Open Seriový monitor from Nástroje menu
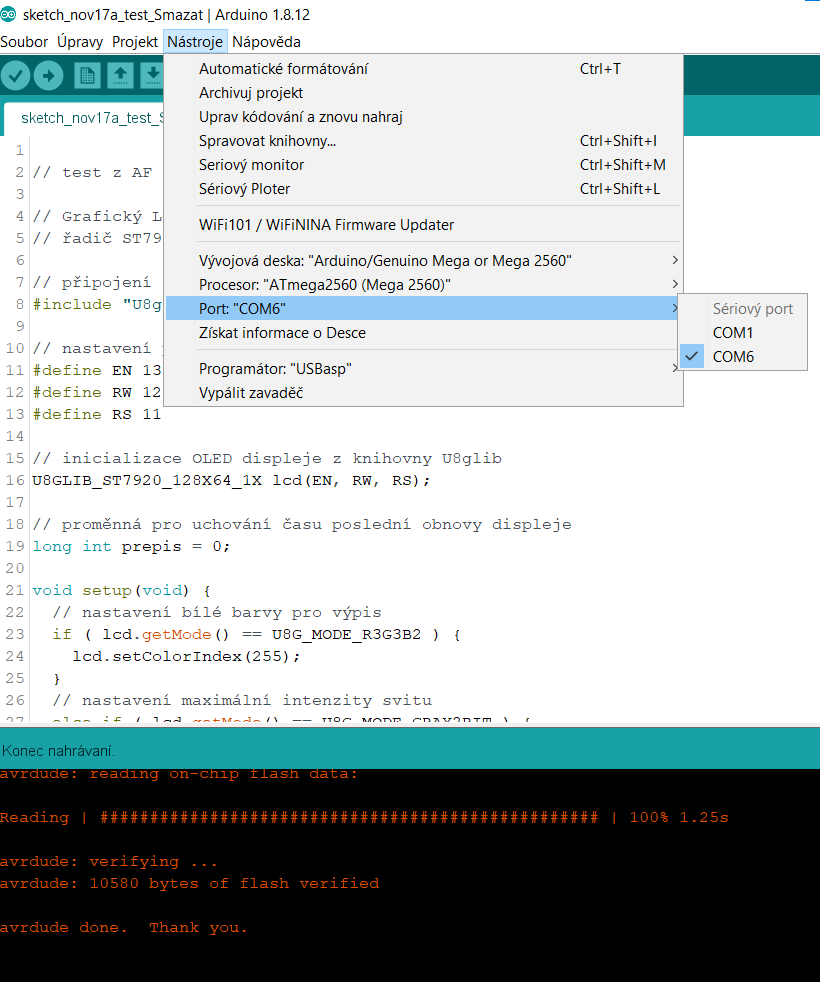820x982 pixels. 251,165
